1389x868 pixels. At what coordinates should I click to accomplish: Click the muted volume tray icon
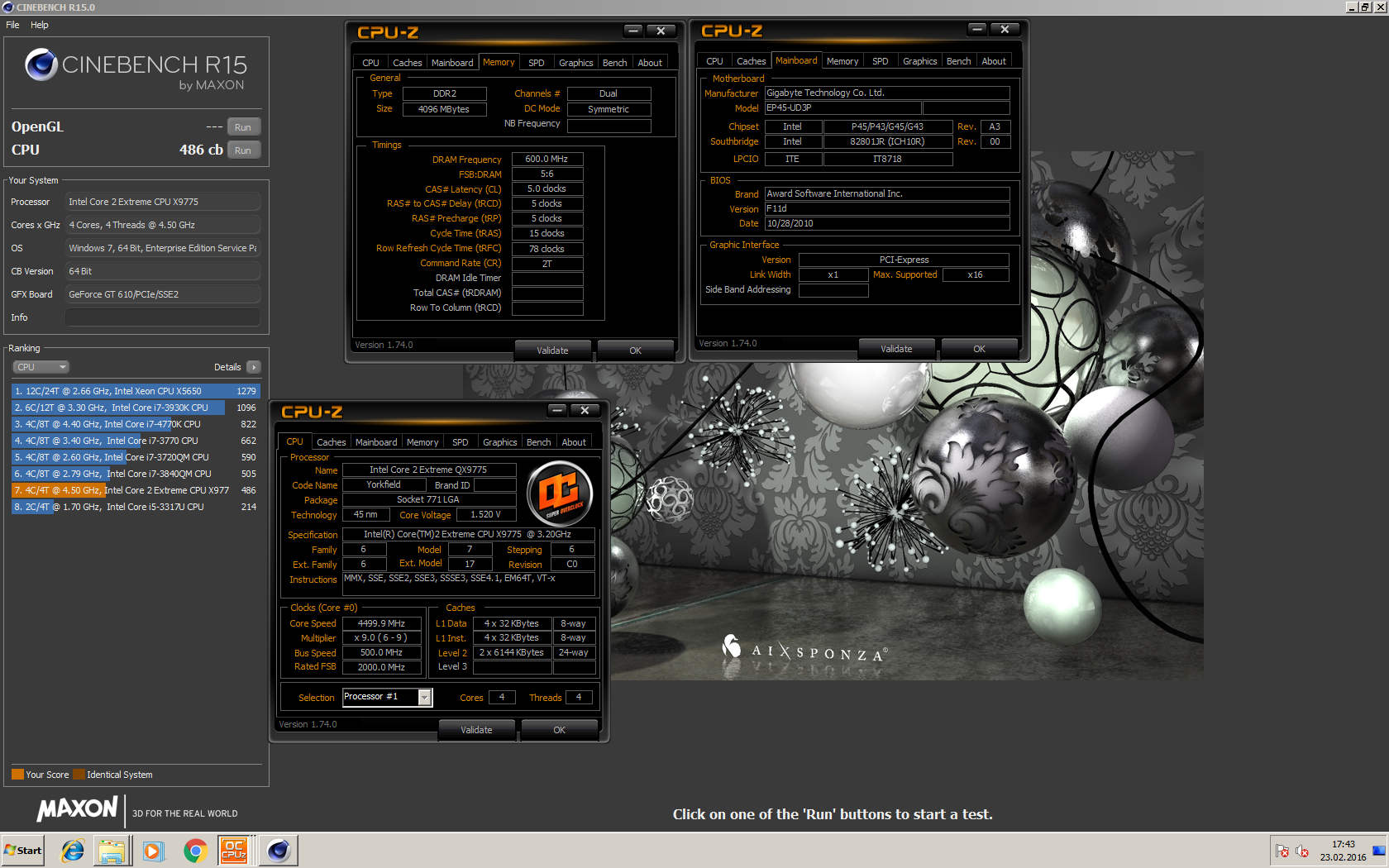point(1302,851)
